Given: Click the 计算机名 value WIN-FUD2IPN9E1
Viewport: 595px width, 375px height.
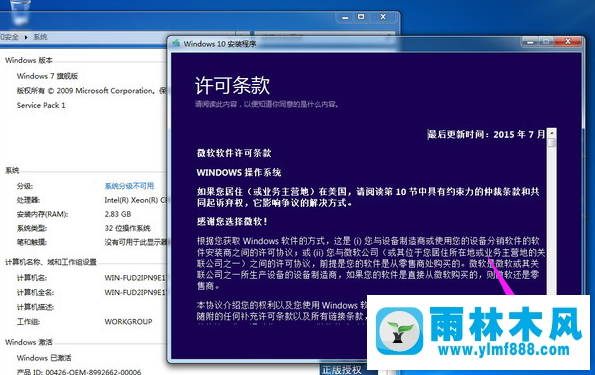Looking at the screenshot, I should point(135,278).
